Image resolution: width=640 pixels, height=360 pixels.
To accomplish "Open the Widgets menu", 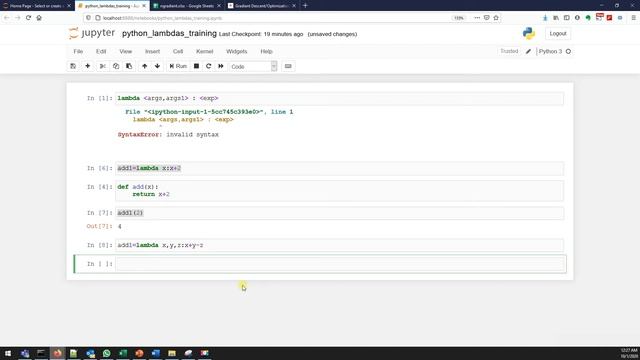I will tap(236, 51).
